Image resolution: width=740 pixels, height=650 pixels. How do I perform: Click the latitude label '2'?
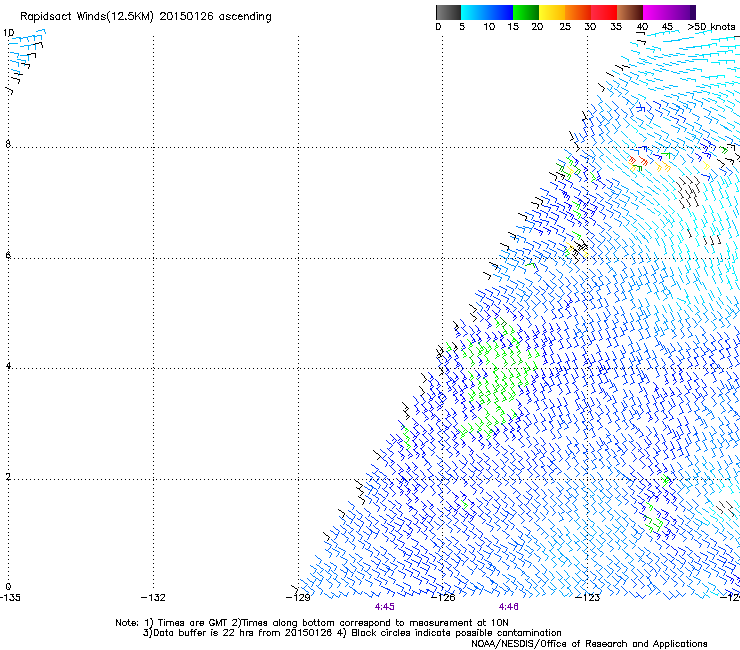[x=8, y=477]
